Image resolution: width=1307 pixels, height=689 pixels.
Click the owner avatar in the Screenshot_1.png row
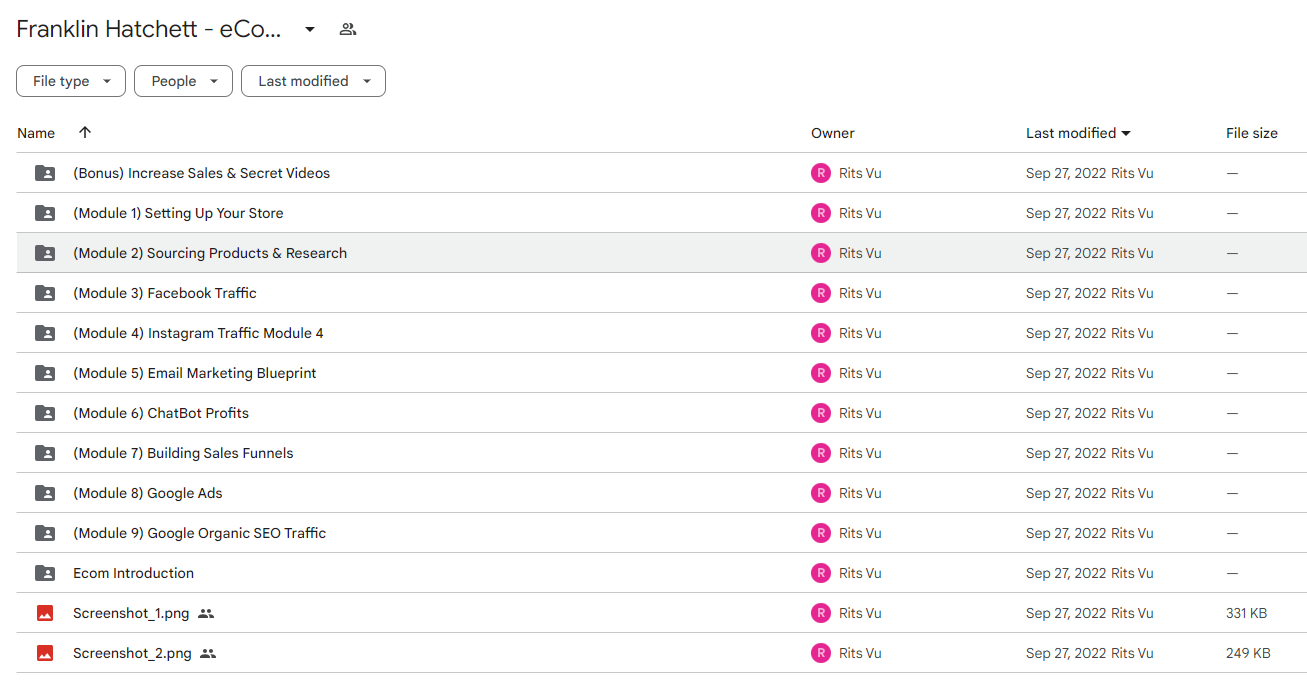(821, 613)
